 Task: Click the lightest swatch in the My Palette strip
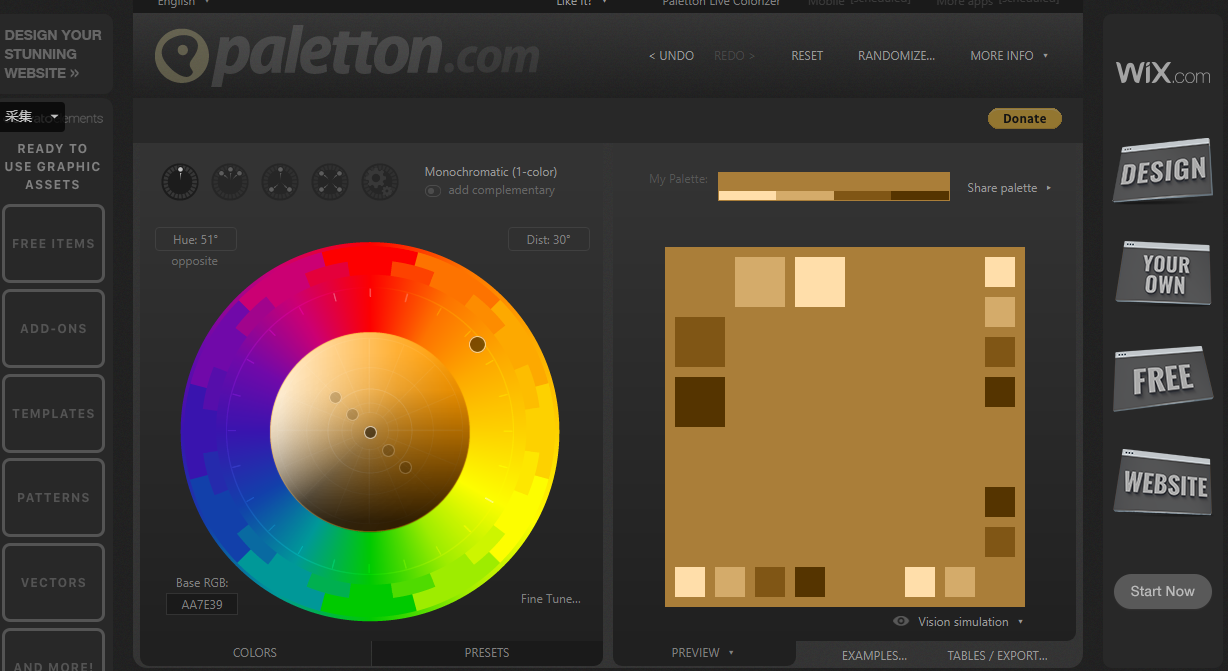tap(747, 196)
